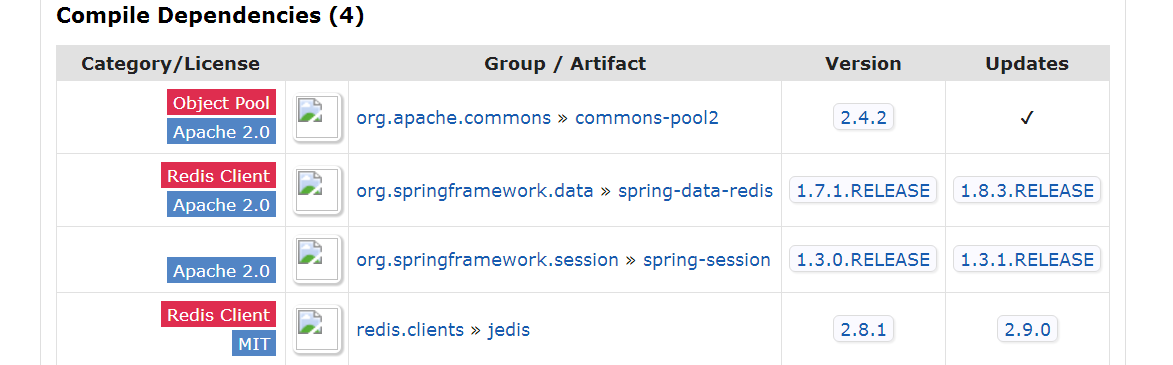Open the Redis Client tag for spring-data-redis
The width and height of the screenshot is (1173, 365).
tap(218, 176)
